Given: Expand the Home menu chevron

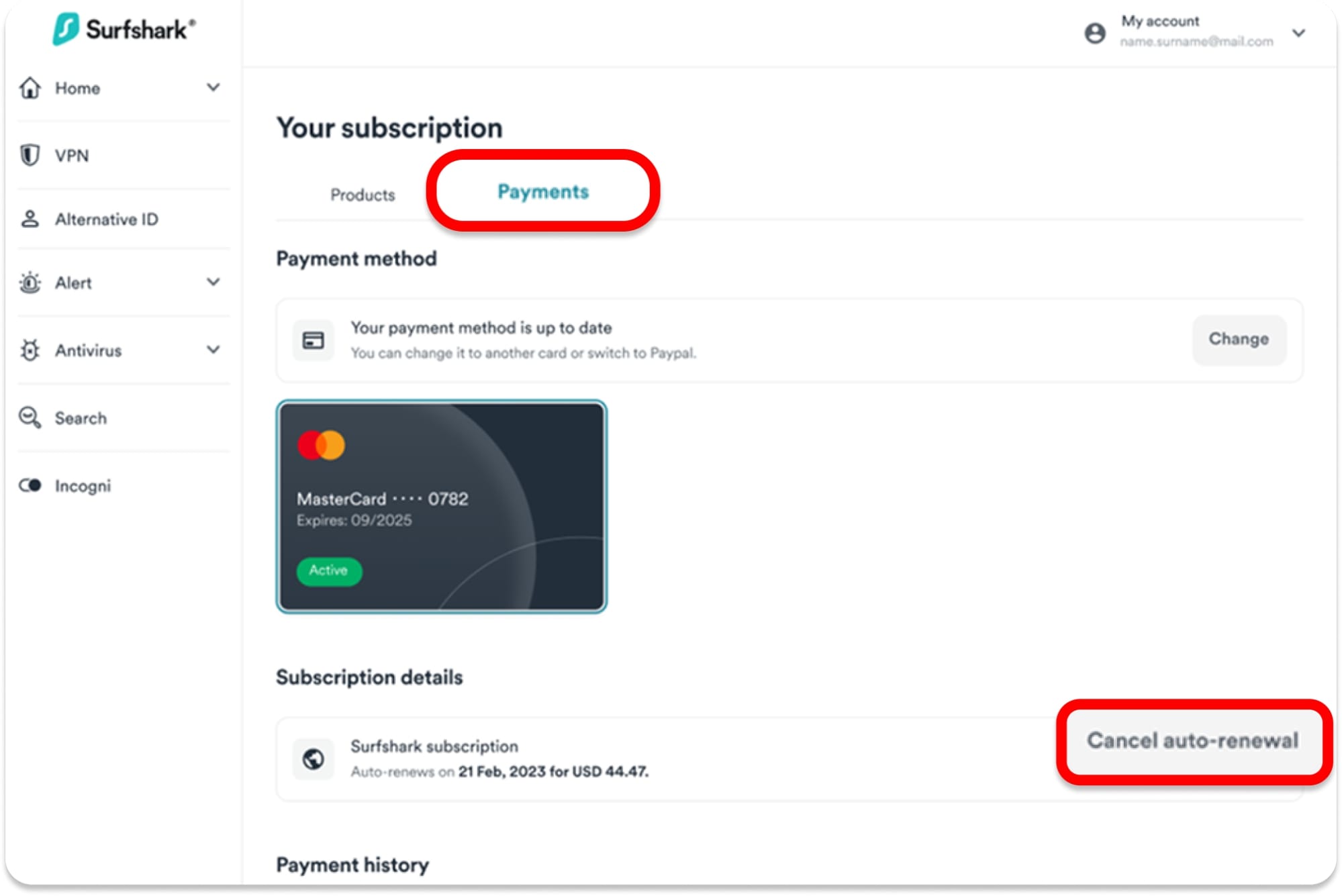Looking at the screenshot, I should click(213, 87).
